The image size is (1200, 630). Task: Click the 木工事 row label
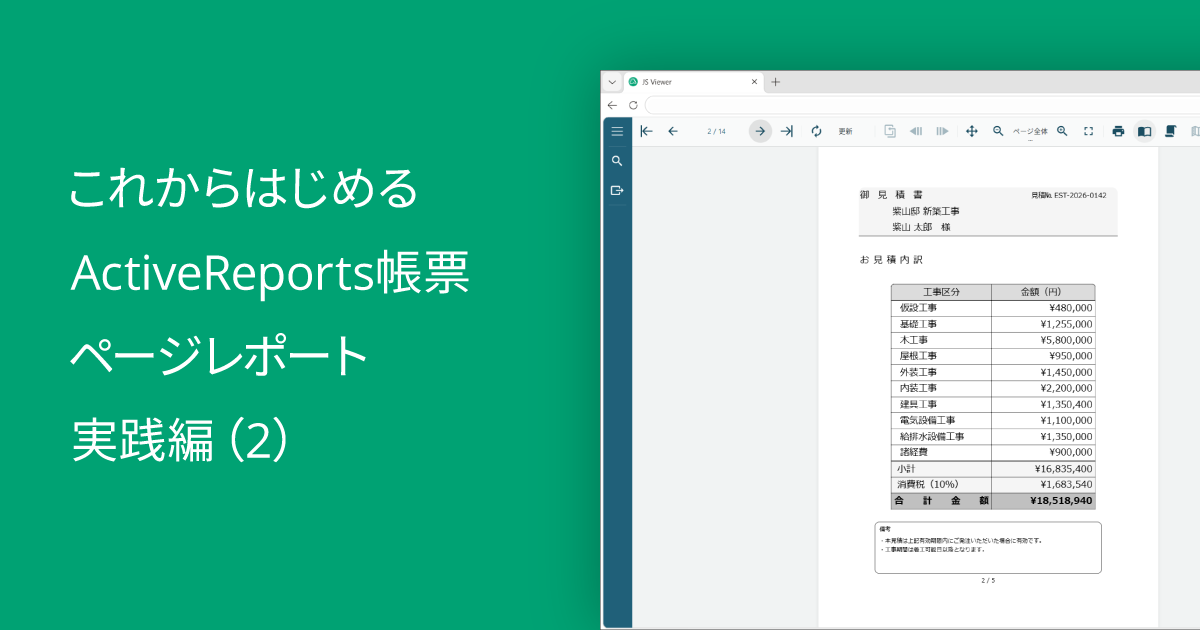coord(913,340)
